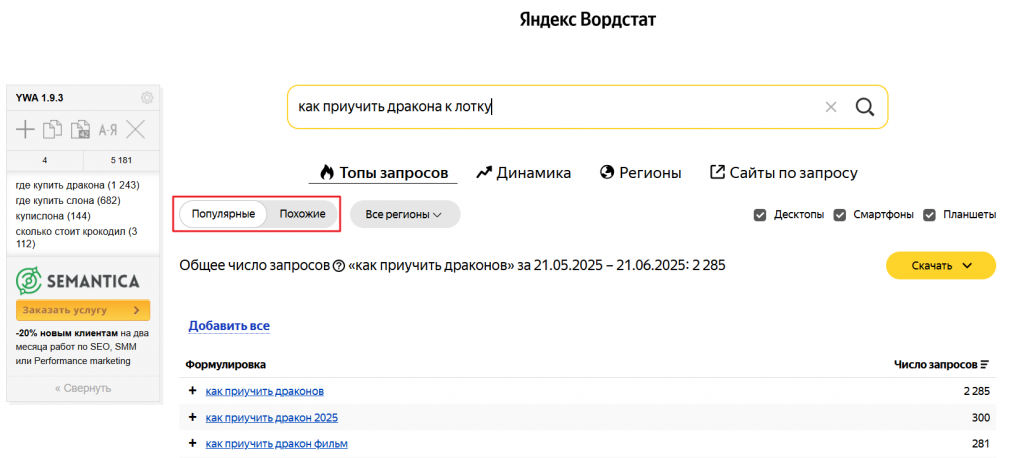Click the Яндекс Вордстат title
This screenshot has height=458, width=1024.
[x=588, y=20]
